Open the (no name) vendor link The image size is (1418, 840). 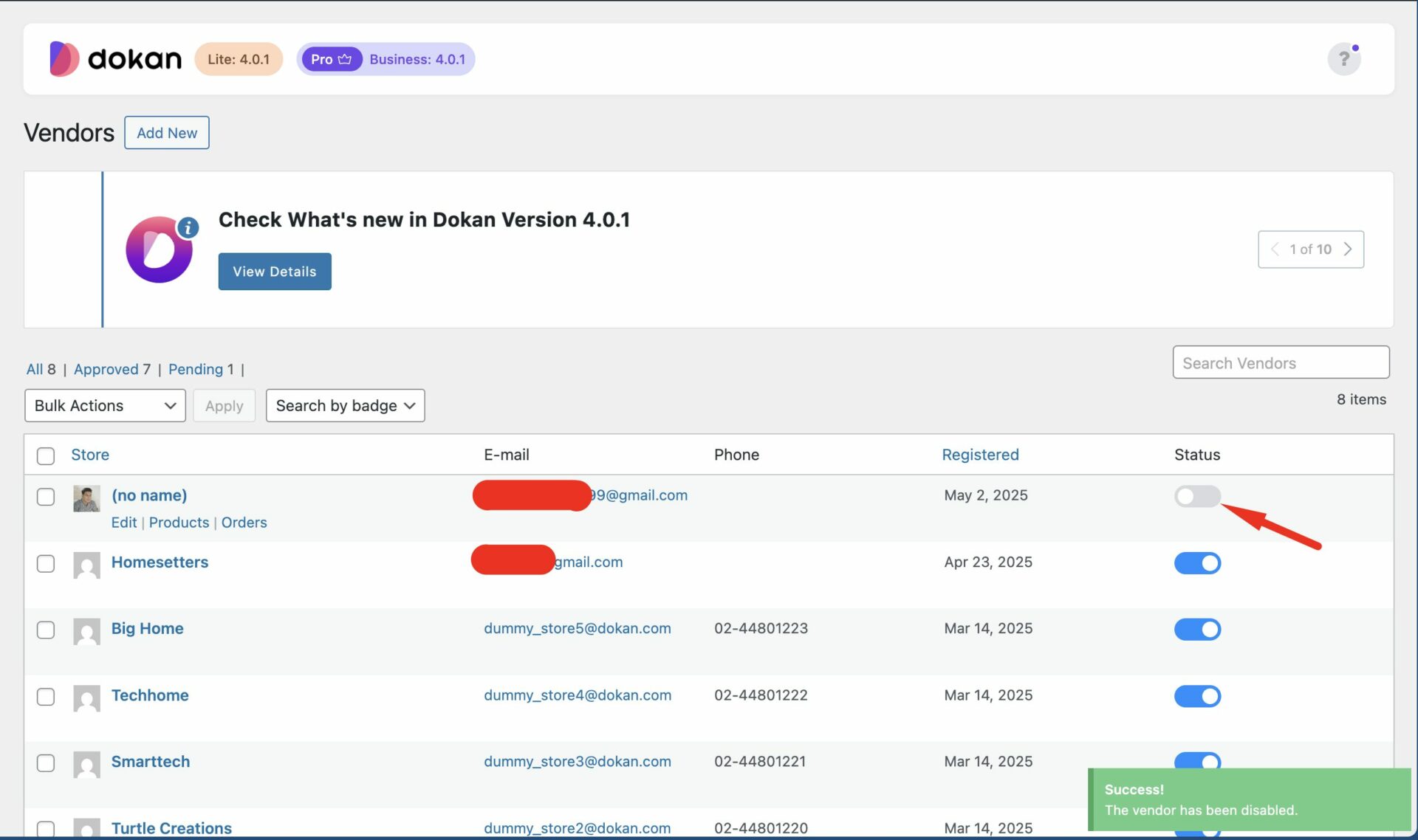(149, 495)
